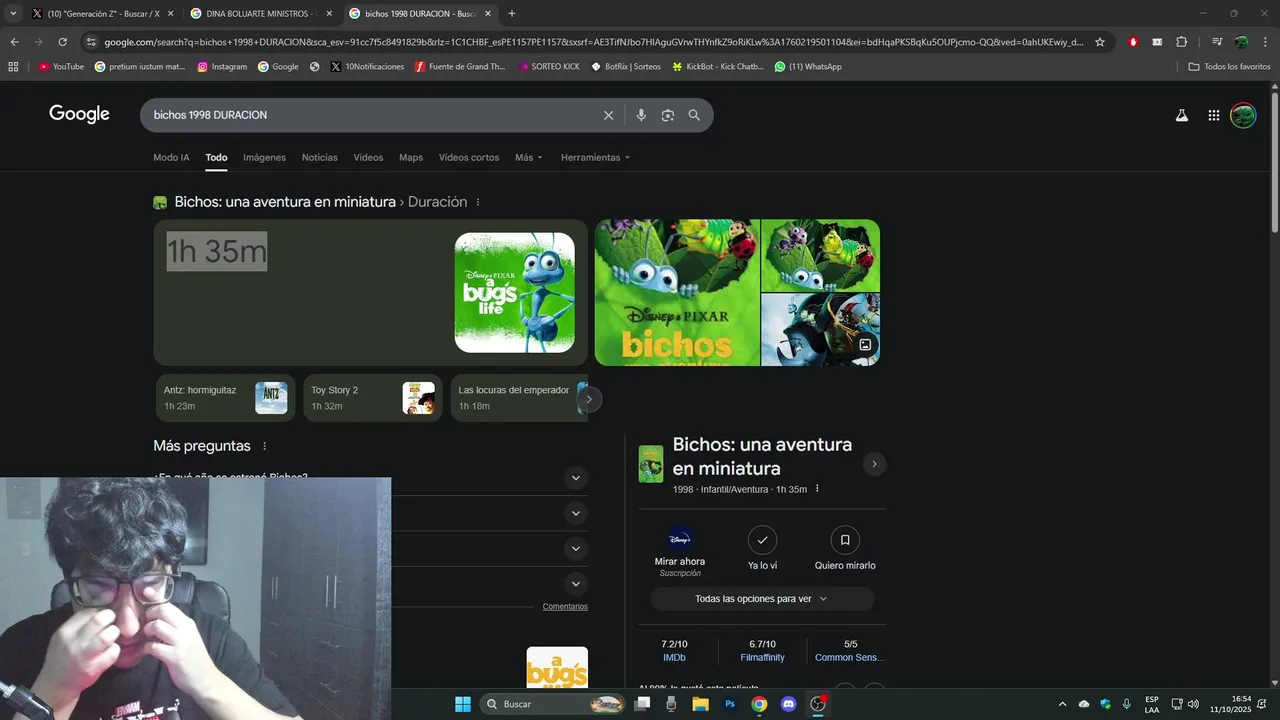Screen dimensions: 1280x720
Task: Expand the second Más preguntas question
Action: [575, 513]
